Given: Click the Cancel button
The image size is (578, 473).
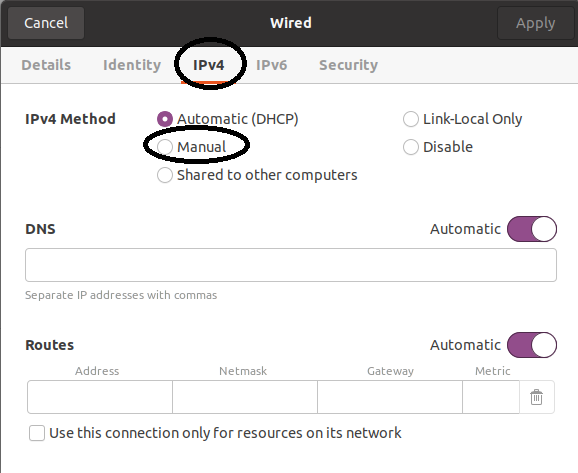Looking at the screenshot, I should 46,23.
